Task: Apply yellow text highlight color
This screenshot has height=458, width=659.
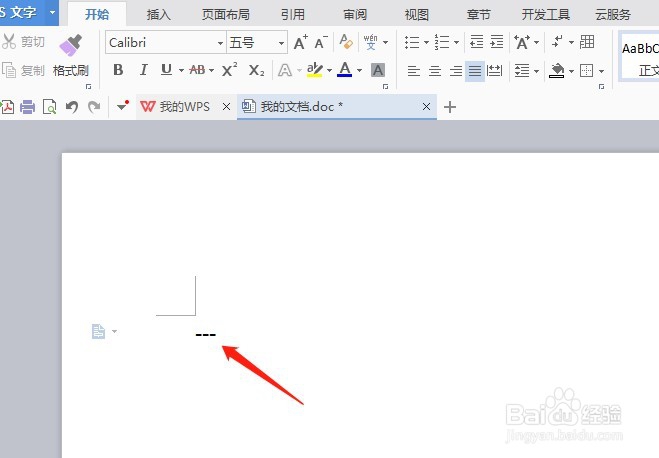Action: point(314,70)
